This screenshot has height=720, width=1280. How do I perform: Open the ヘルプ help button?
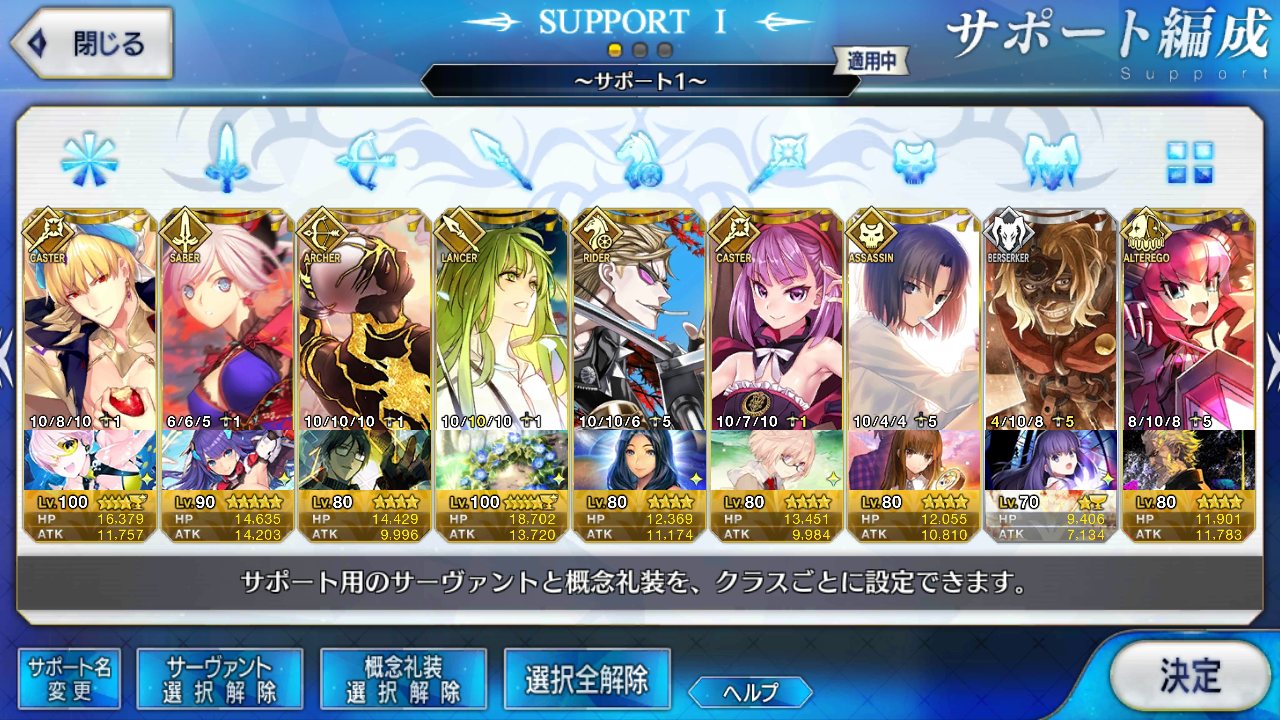click(750, 691)
